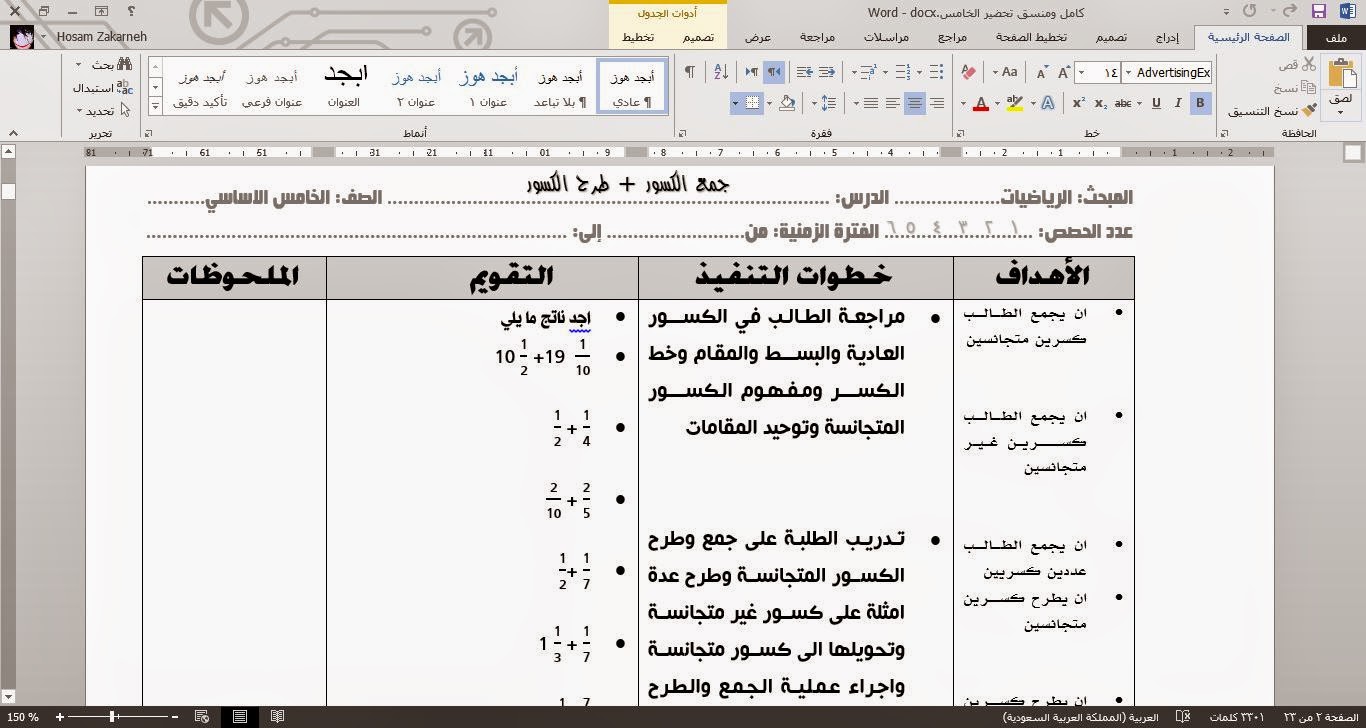Click the Center alignment icon
Screen dimensions: 1366x728
click(x=915, y=103)
